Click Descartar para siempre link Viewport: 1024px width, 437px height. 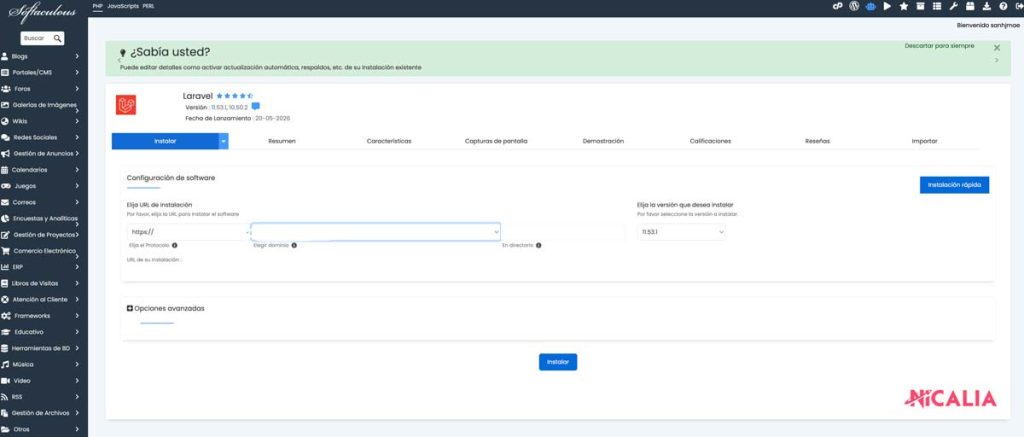point(939,46)
